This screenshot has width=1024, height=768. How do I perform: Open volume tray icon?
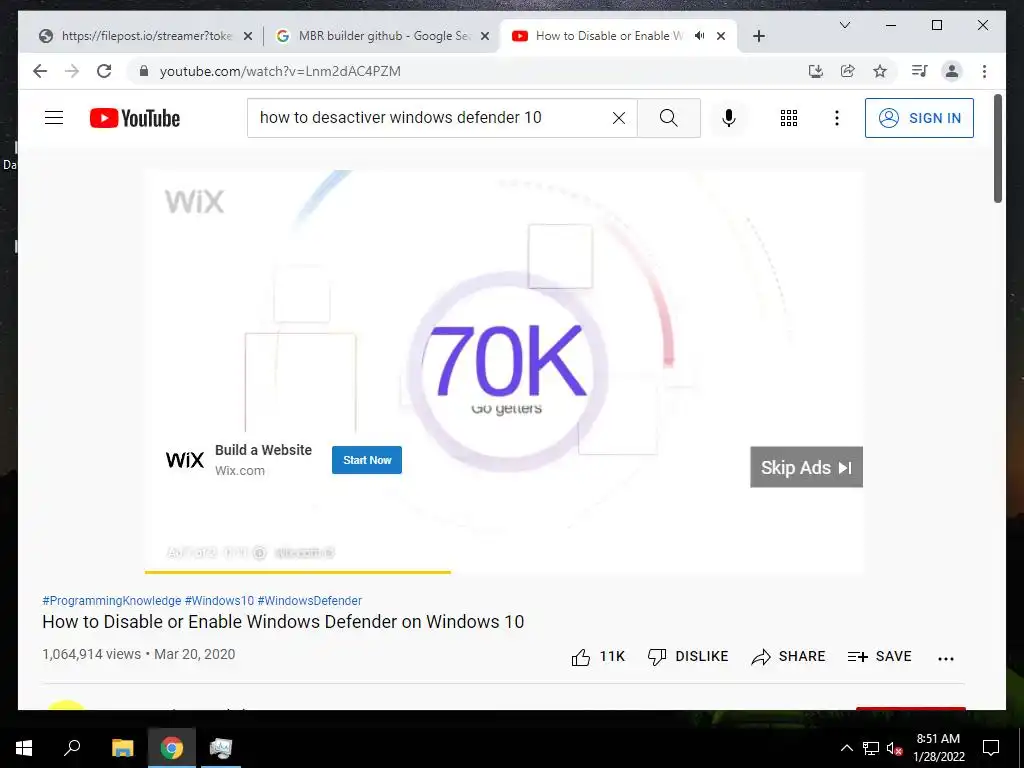(893, 748)
